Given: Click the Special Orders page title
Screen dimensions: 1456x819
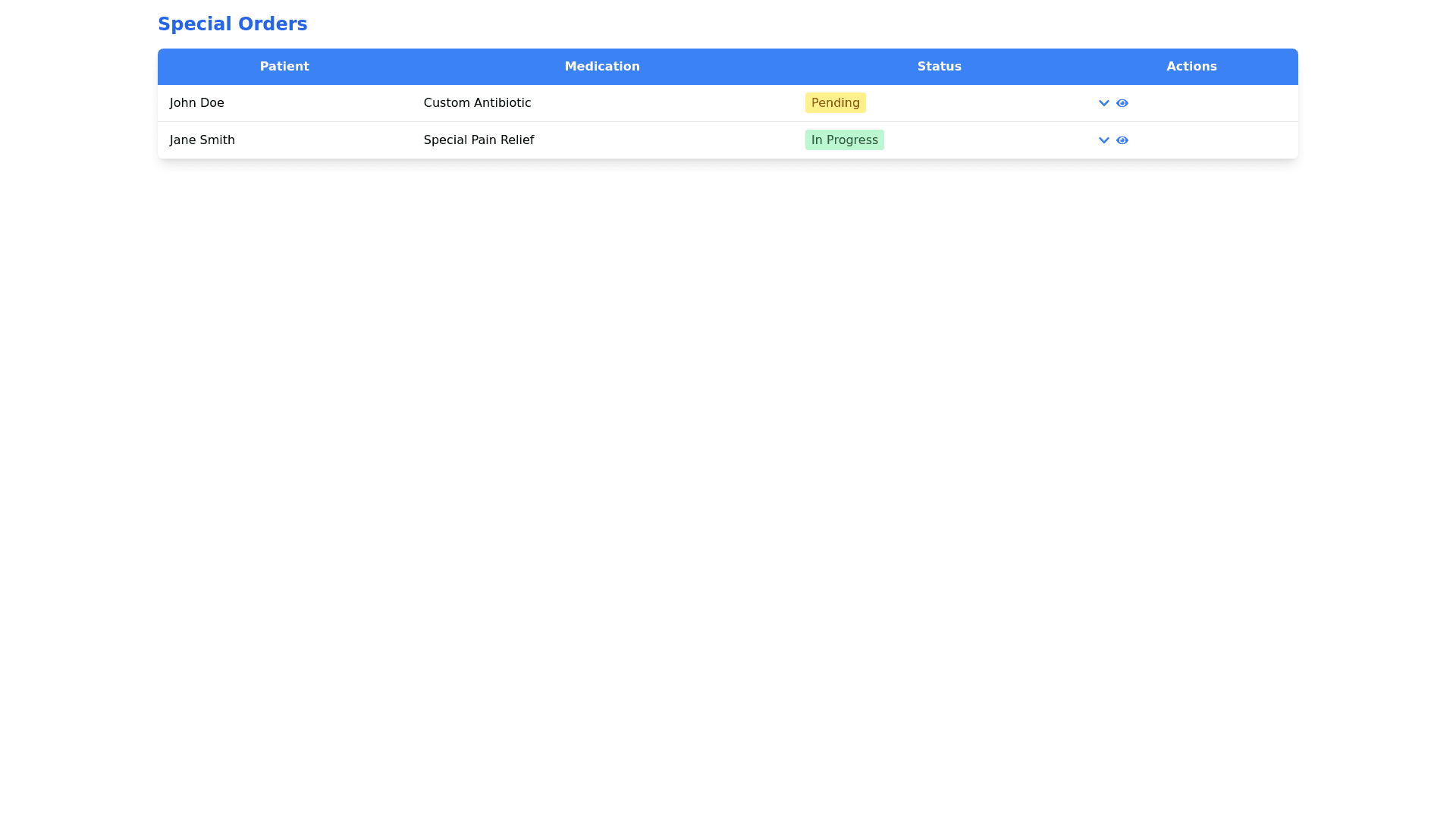Looking at the screenshot, I should tap(232, 24).
